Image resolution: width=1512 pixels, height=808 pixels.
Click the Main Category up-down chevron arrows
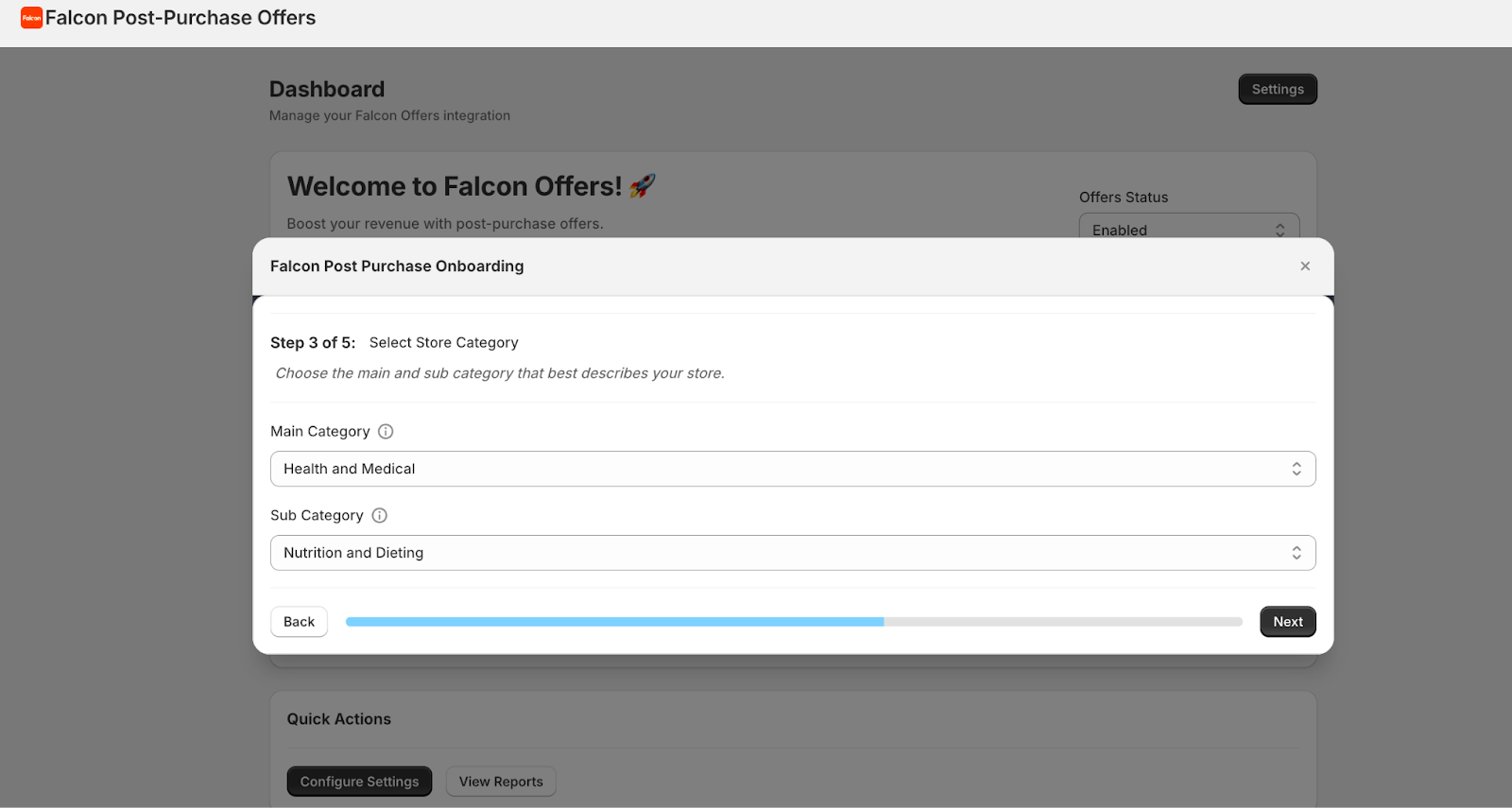(1297, 469)
